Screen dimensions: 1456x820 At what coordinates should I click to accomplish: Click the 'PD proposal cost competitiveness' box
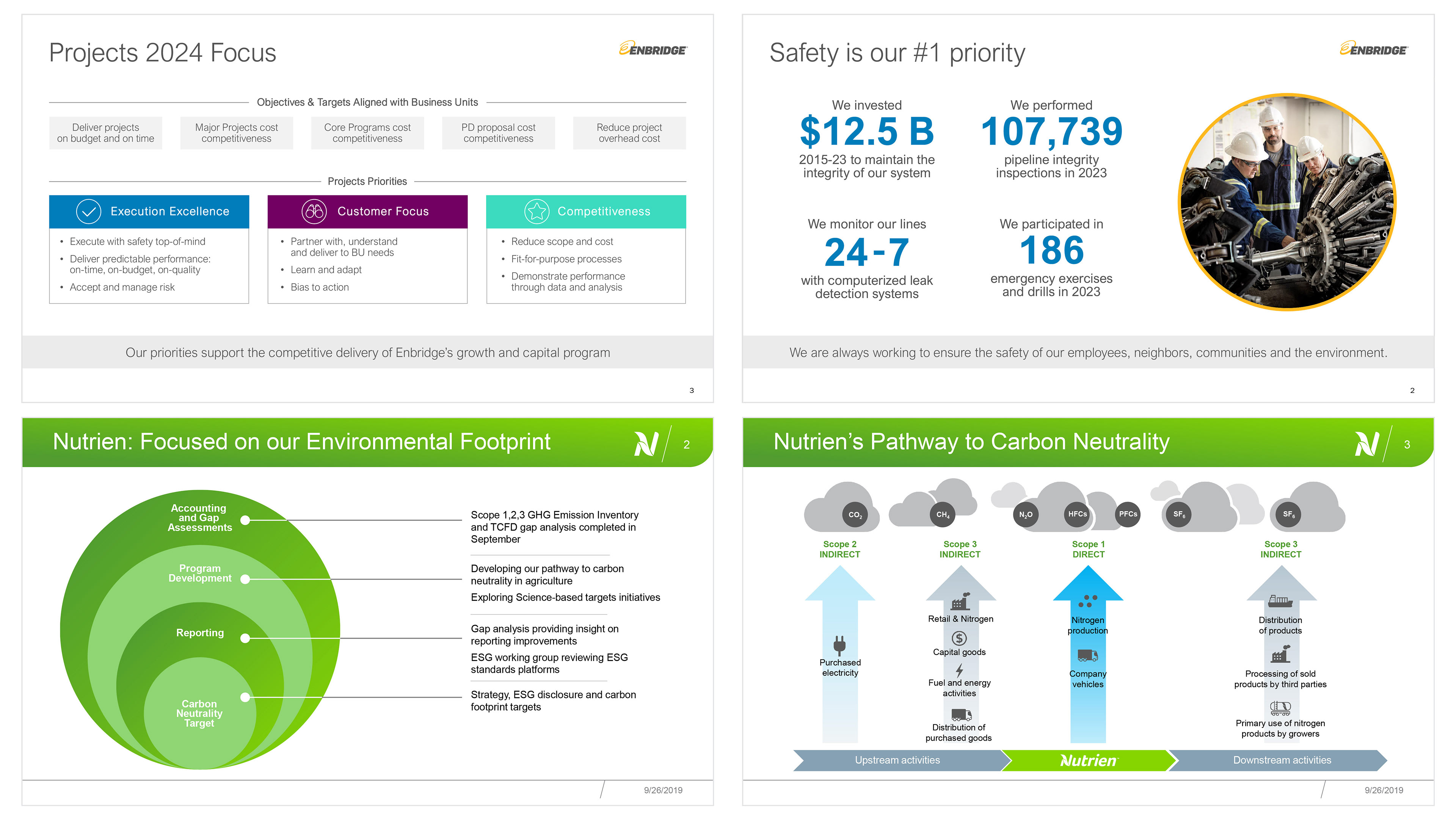[499, 133]
